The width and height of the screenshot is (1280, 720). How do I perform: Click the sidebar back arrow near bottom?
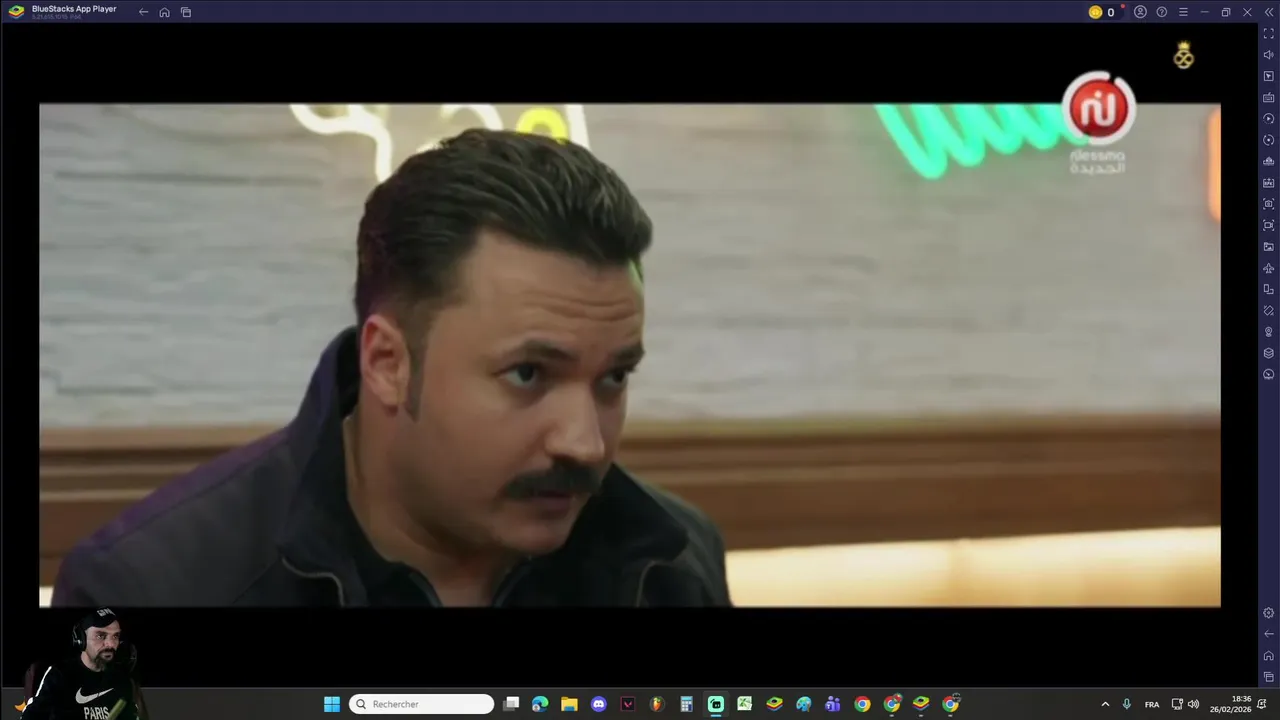1268,634
